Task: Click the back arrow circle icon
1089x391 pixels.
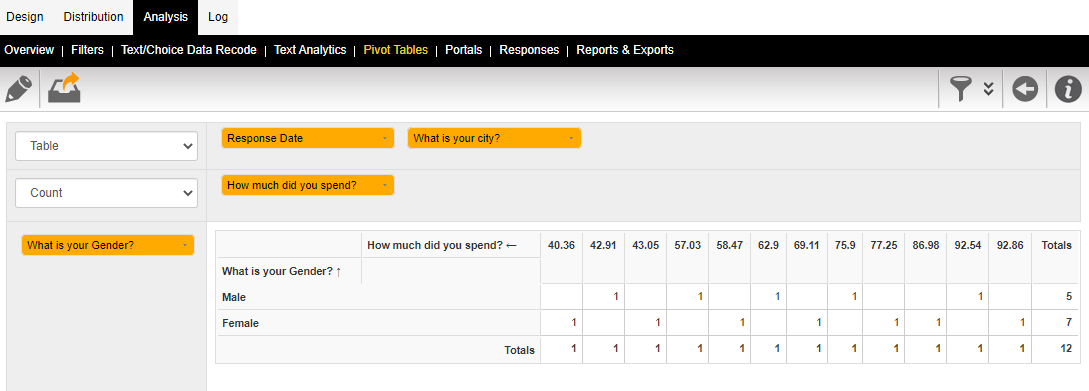Action: [x=1024, y=90]
